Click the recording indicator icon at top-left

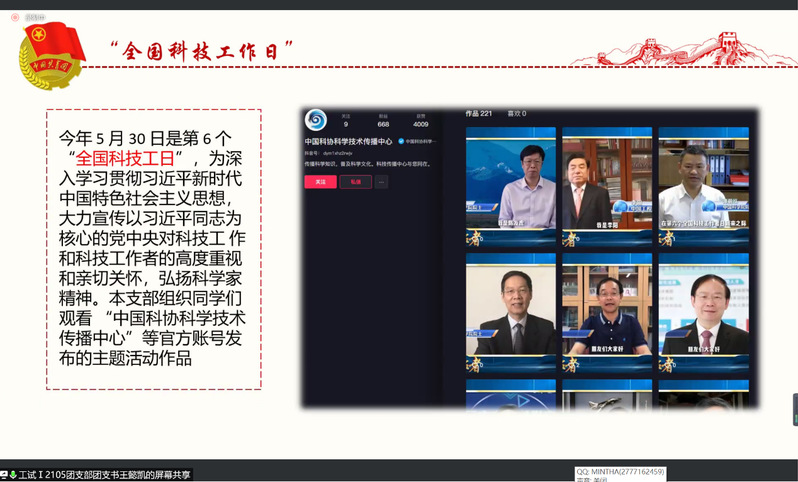click(15, 17)
